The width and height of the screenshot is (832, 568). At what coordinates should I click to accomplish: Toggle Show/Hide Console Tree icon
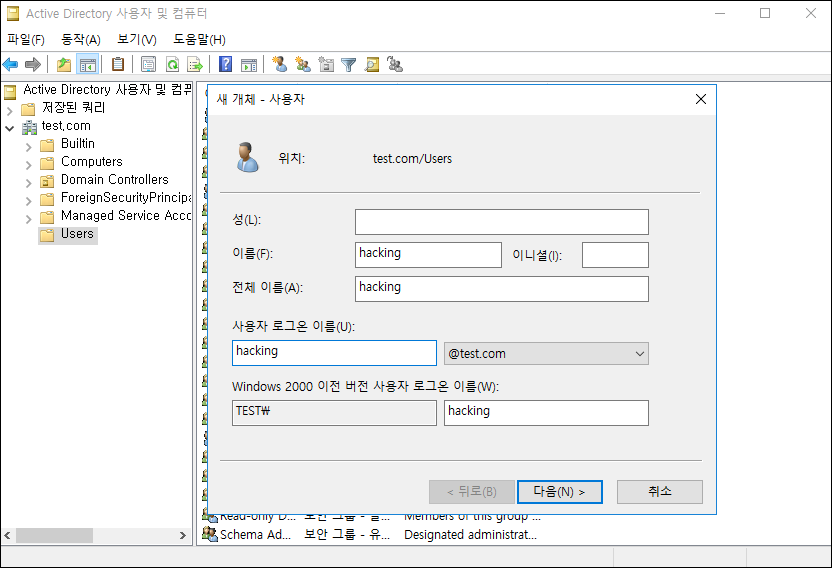tap(88, 65)
